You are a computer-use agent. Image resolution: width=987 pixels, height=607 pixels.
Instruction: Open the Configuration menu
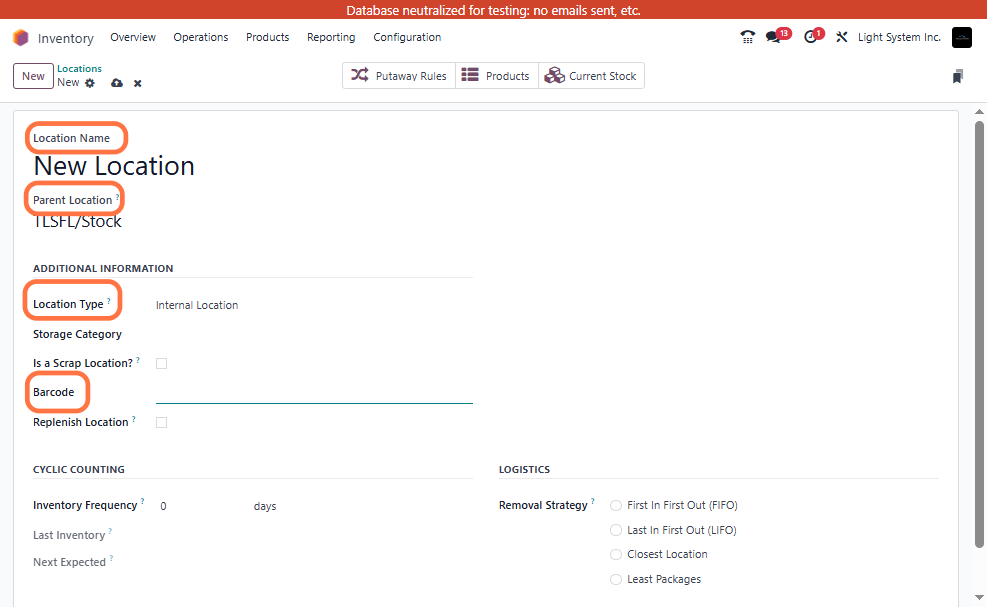tap(407, 37)
